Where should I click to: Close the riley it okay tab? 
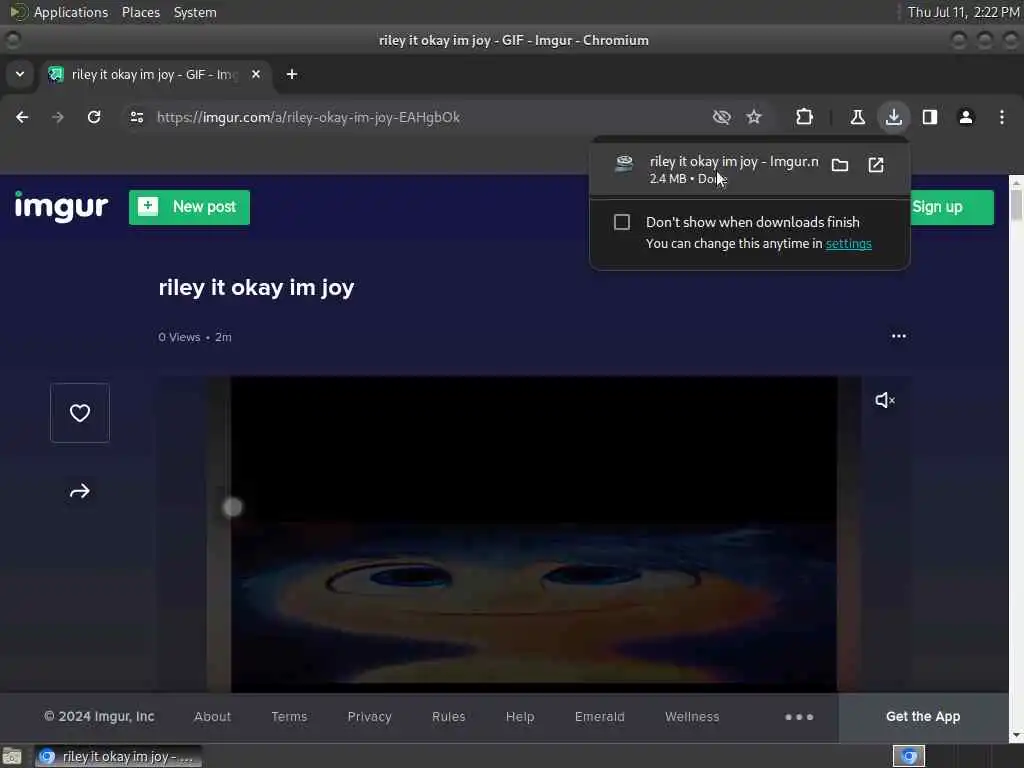pyautogui.click(x=256, y=74)
